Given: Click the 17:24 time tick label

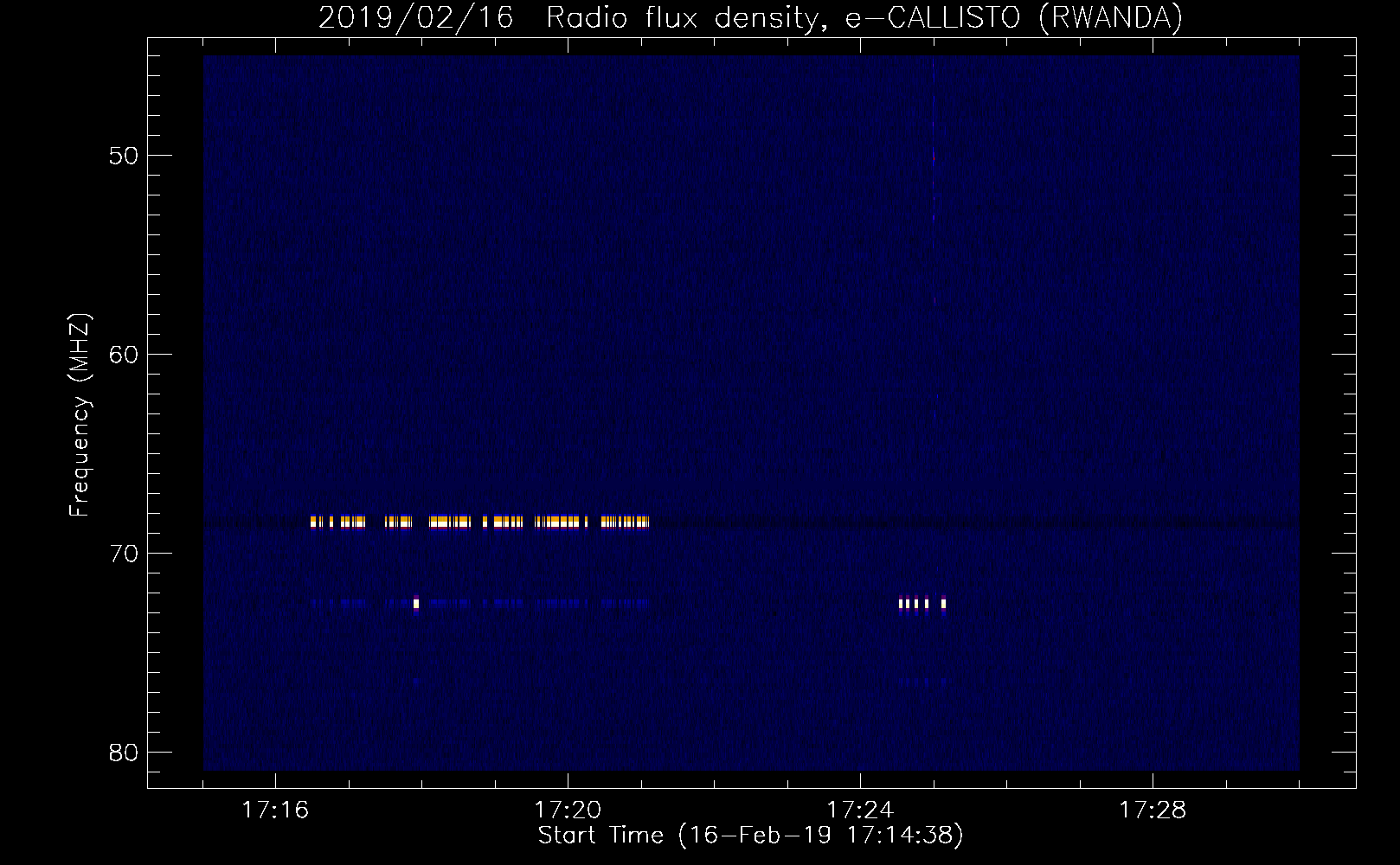Looking at the screenshot, I should [860, 810].
